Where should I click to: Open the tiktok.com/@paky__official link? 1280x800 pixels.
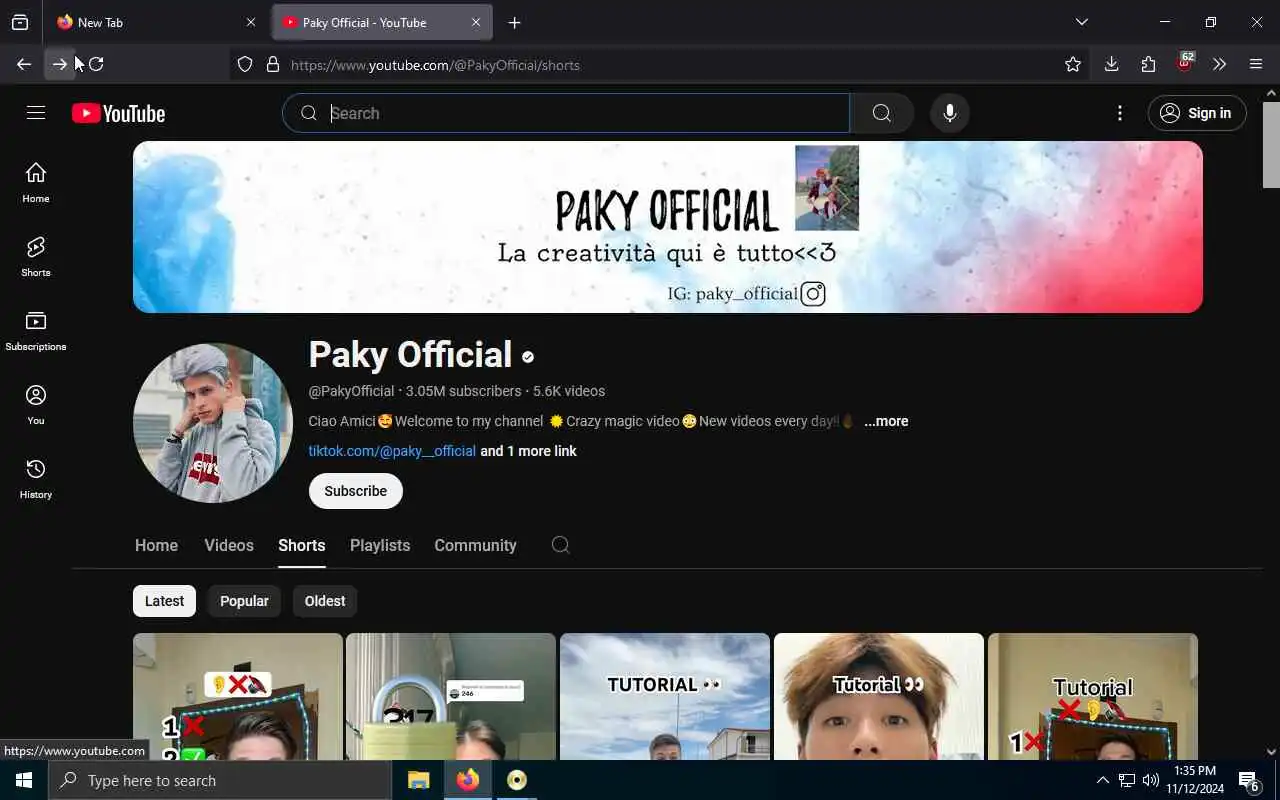pos(392,451)
